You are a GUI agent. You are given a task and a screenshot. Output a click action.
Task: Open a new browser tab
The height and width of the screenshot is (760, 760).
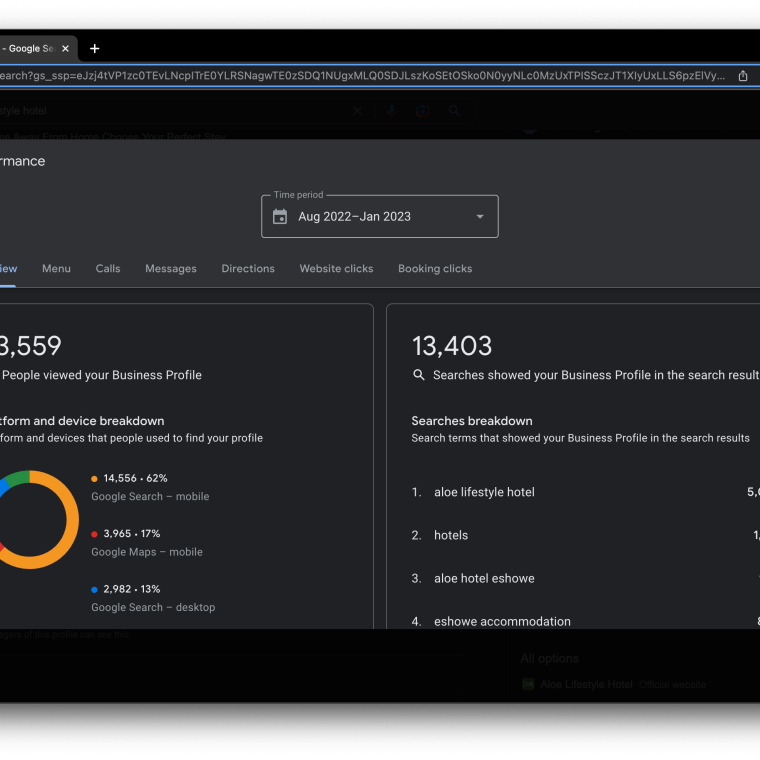[95, 49]
